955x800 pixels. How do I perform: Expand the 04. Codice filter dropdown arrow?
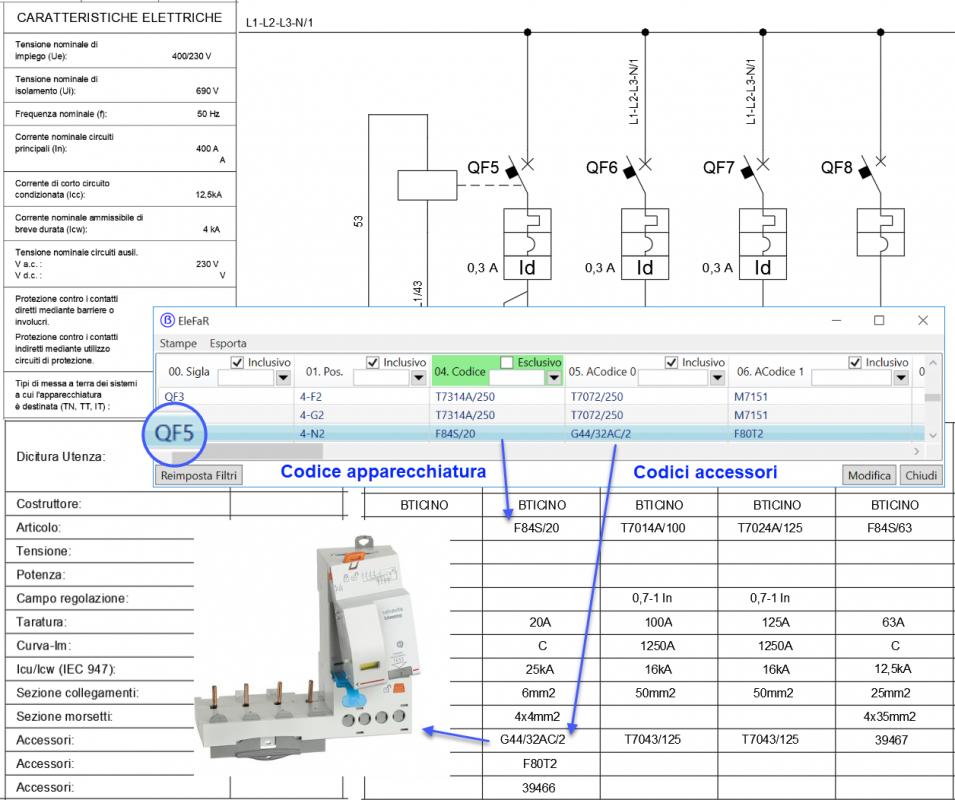(554, 378)
